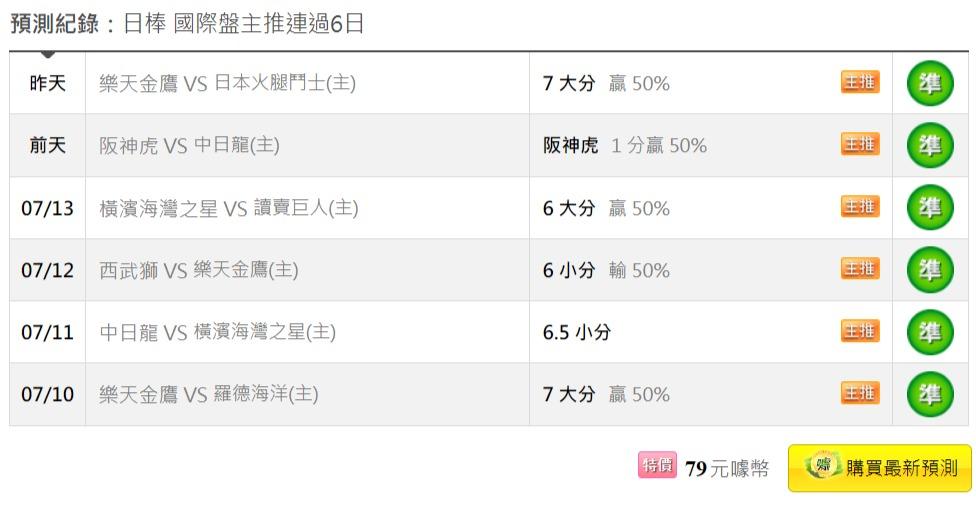Click green 準 badge in the 07/12 row
Screen dimensions: 976x531
930,270
